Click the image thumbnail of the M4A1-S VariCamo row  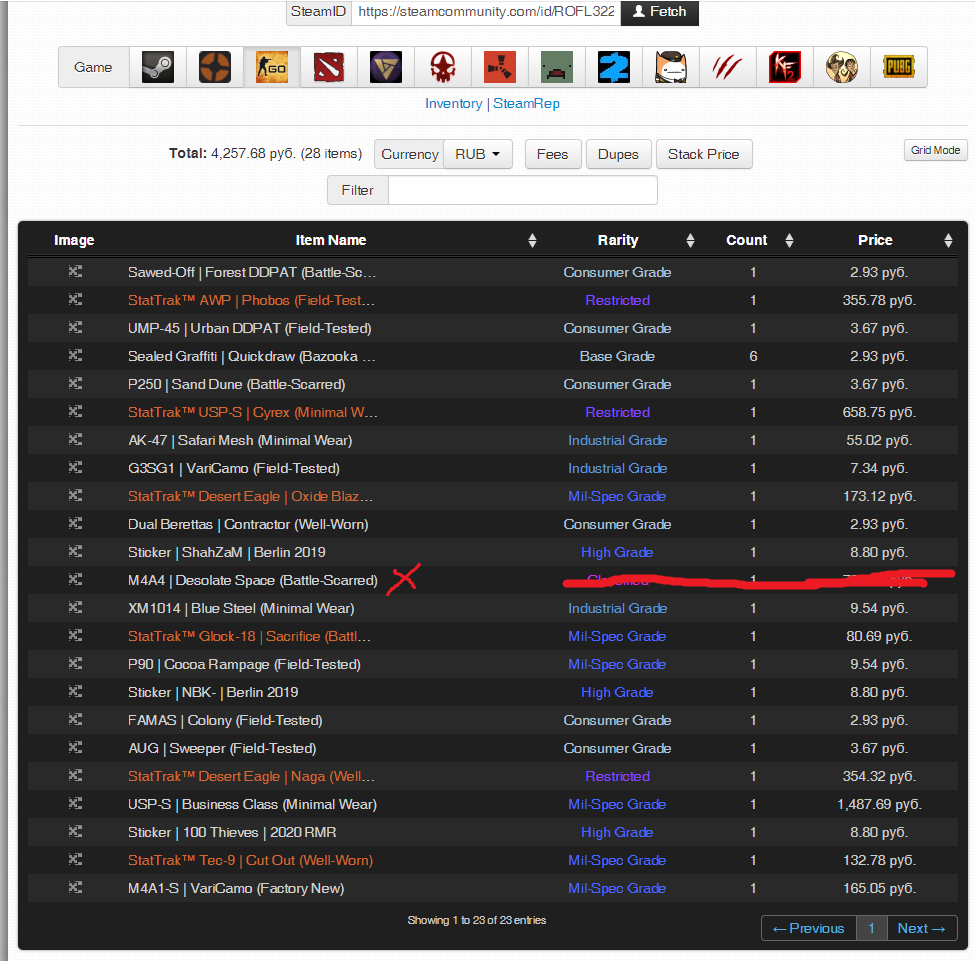pos(75,887)
